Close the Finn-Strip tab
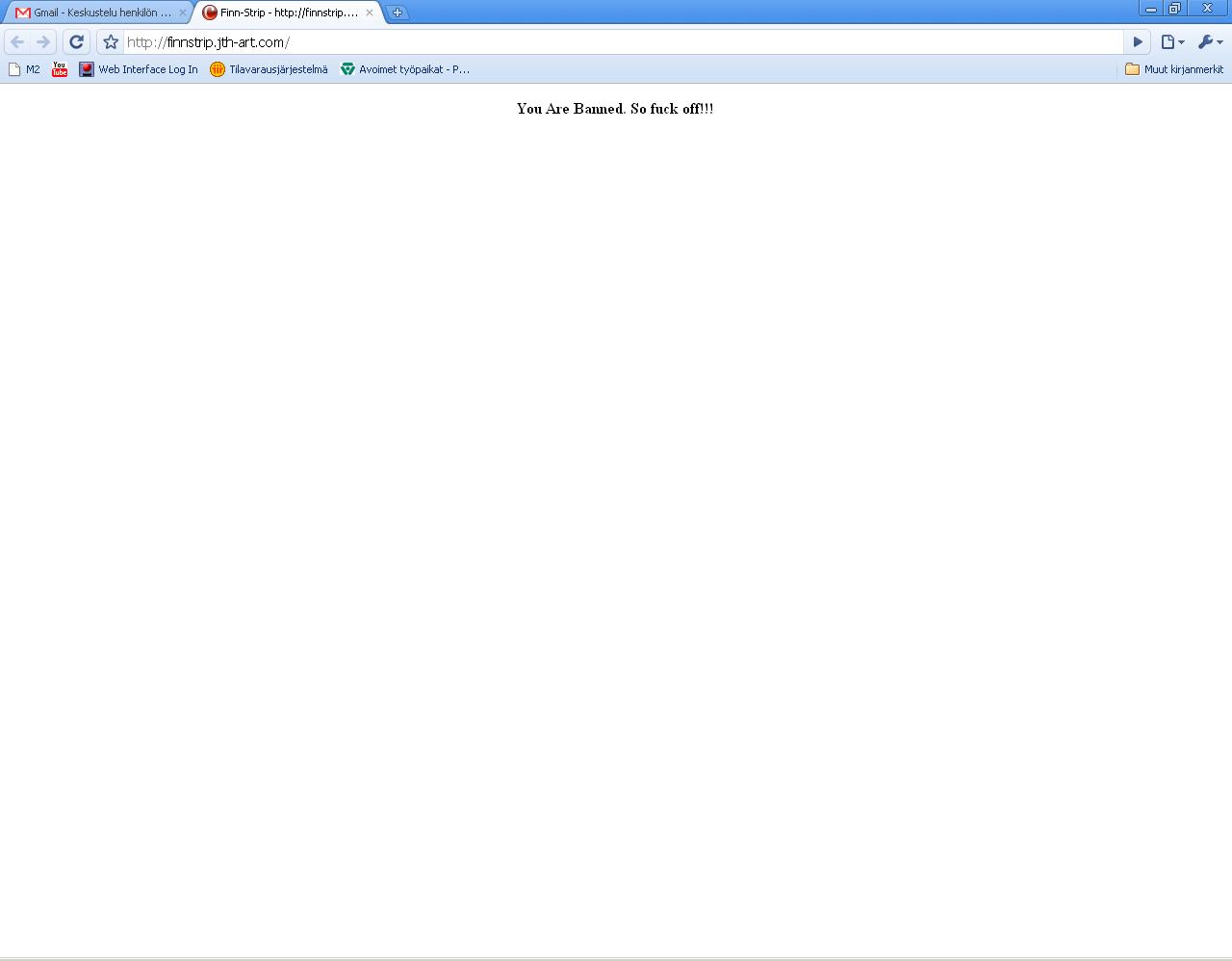The image size is (1232, 961). pos(369,13)
